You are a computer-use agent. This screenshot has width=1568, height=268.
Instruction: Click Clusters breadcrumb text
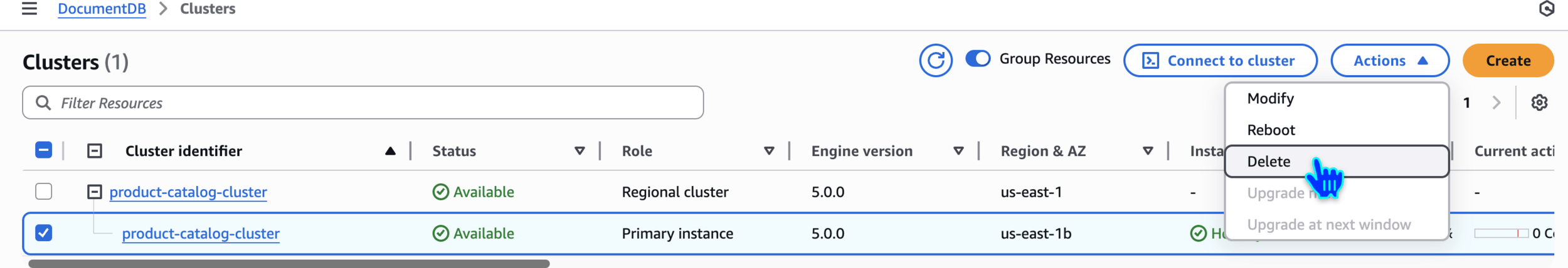[x=208, y=9]
